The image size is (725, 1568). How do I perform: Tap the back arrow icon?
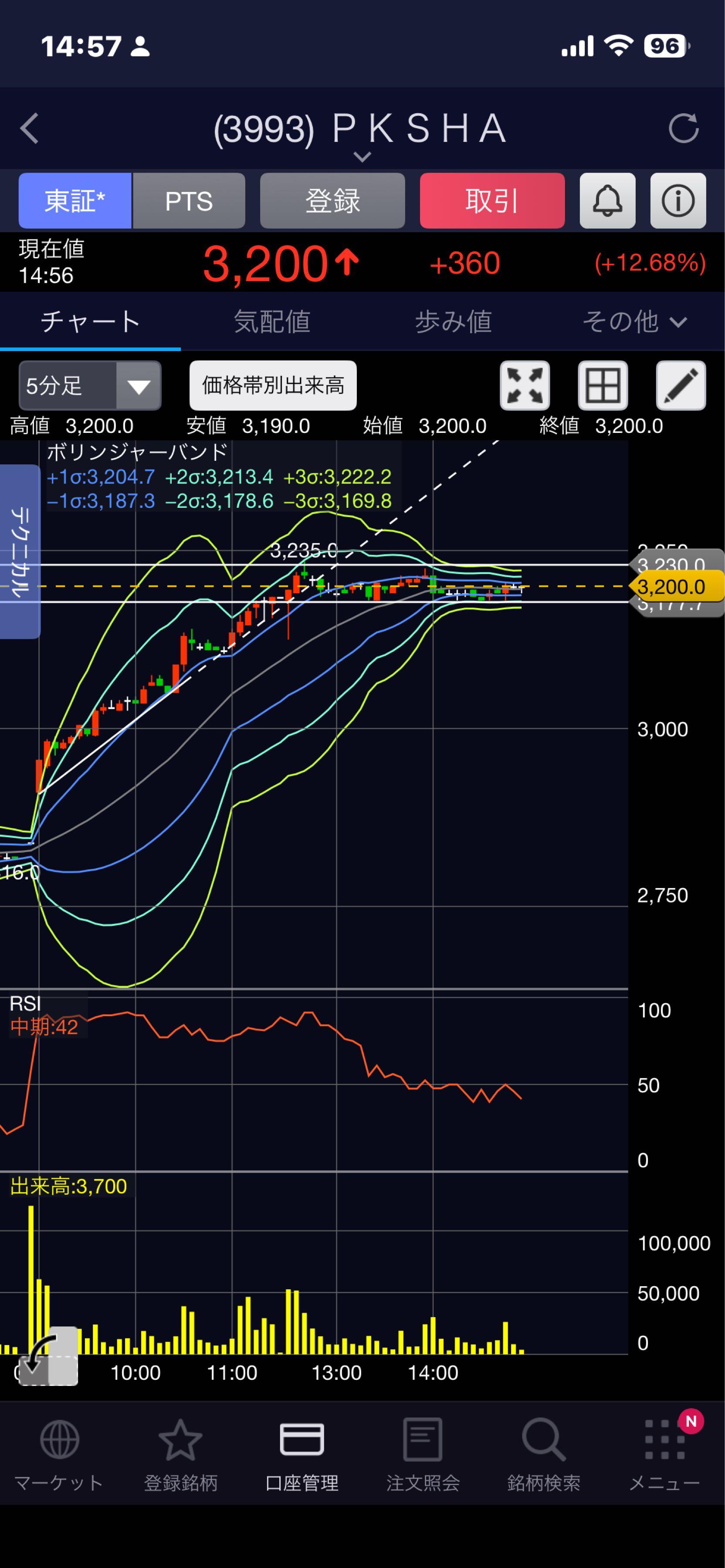pos(29,128)
